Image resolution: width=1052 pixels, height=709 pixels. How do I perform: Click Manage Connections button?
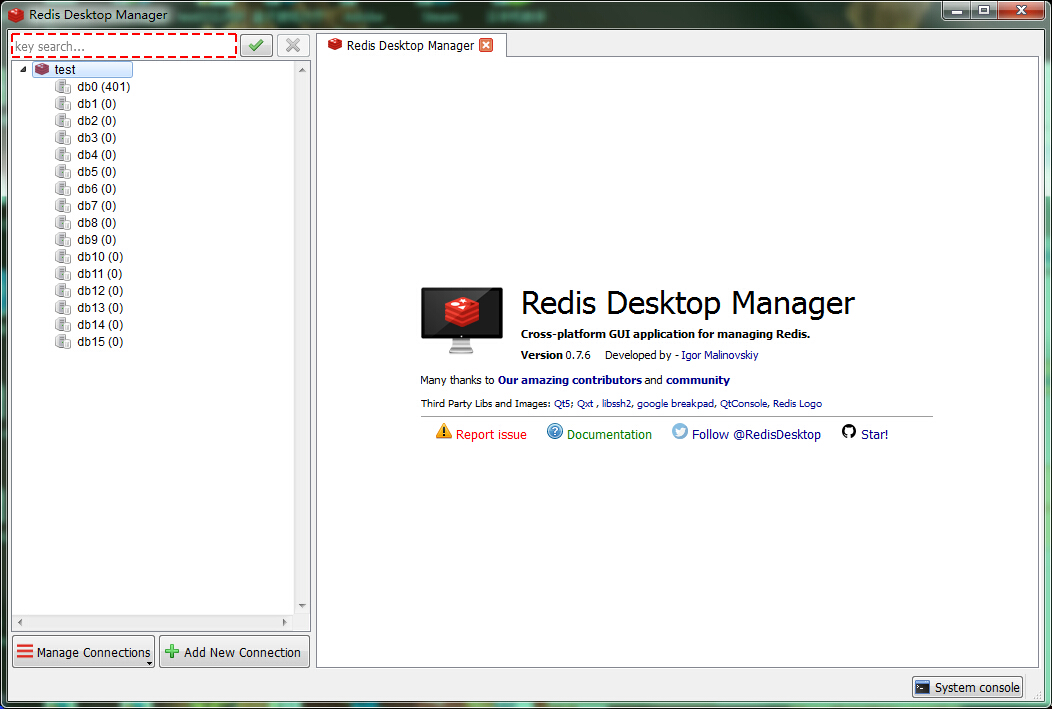pos(84,652)
